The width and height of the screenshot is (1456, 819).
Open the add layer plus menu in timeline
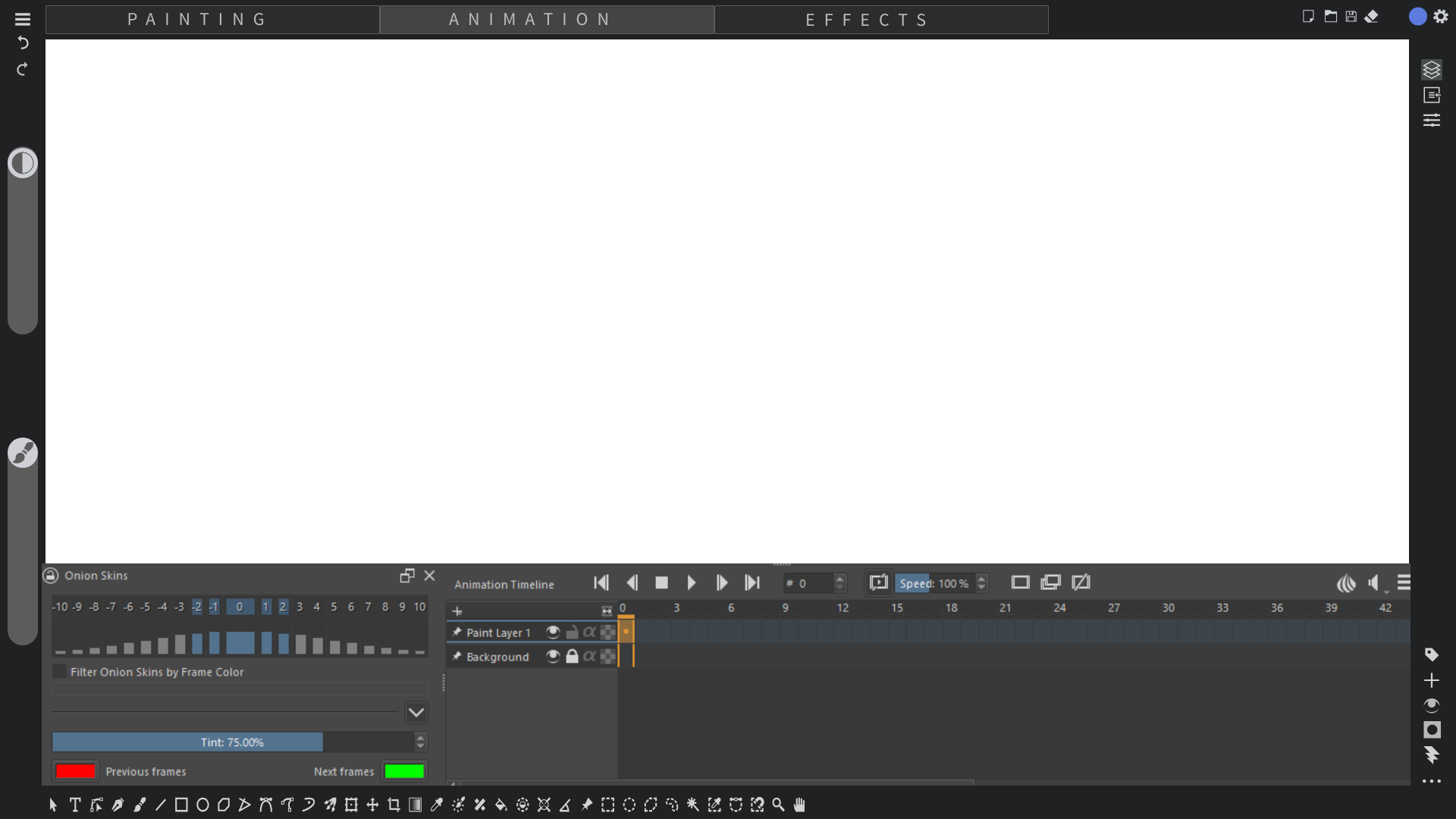[x=457, y=610]
